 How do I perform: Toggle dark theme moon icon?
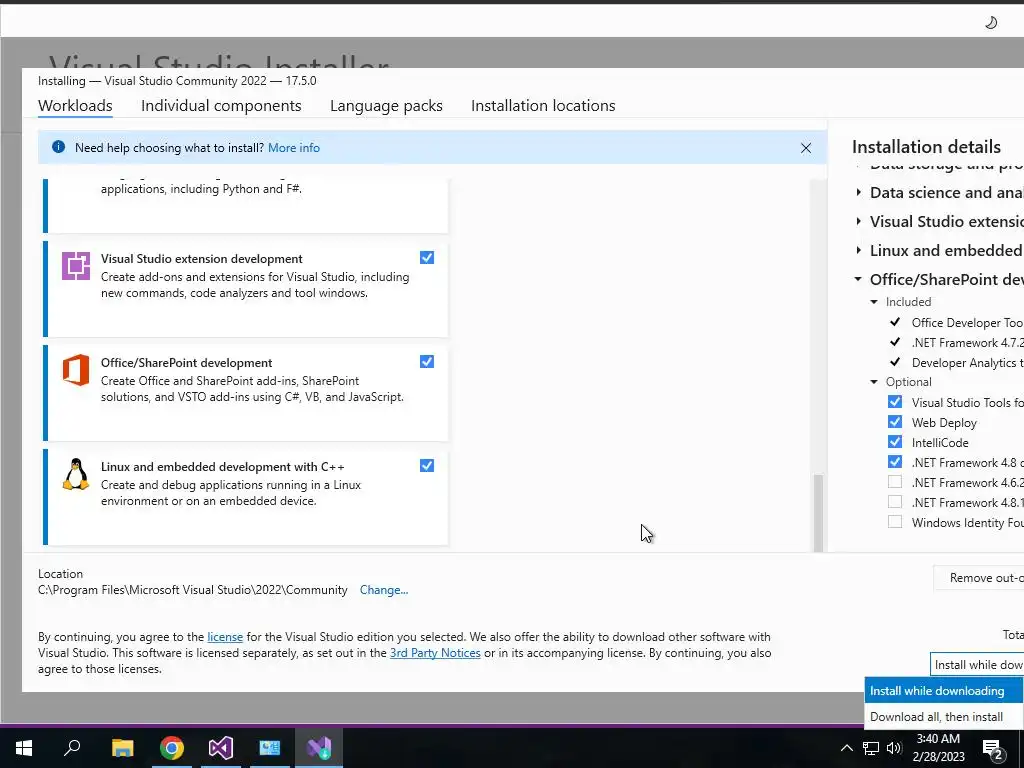(x=991, y=23)
